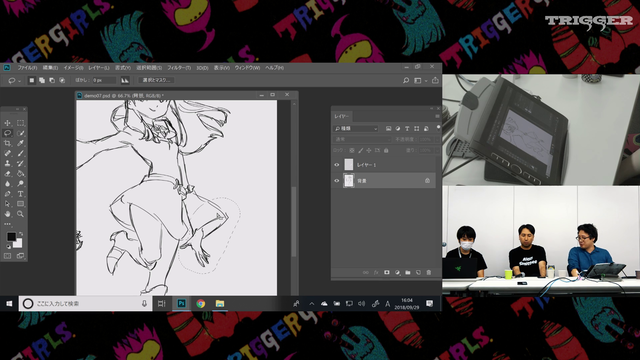Click the lock icon on background layer

pos(427,180)
